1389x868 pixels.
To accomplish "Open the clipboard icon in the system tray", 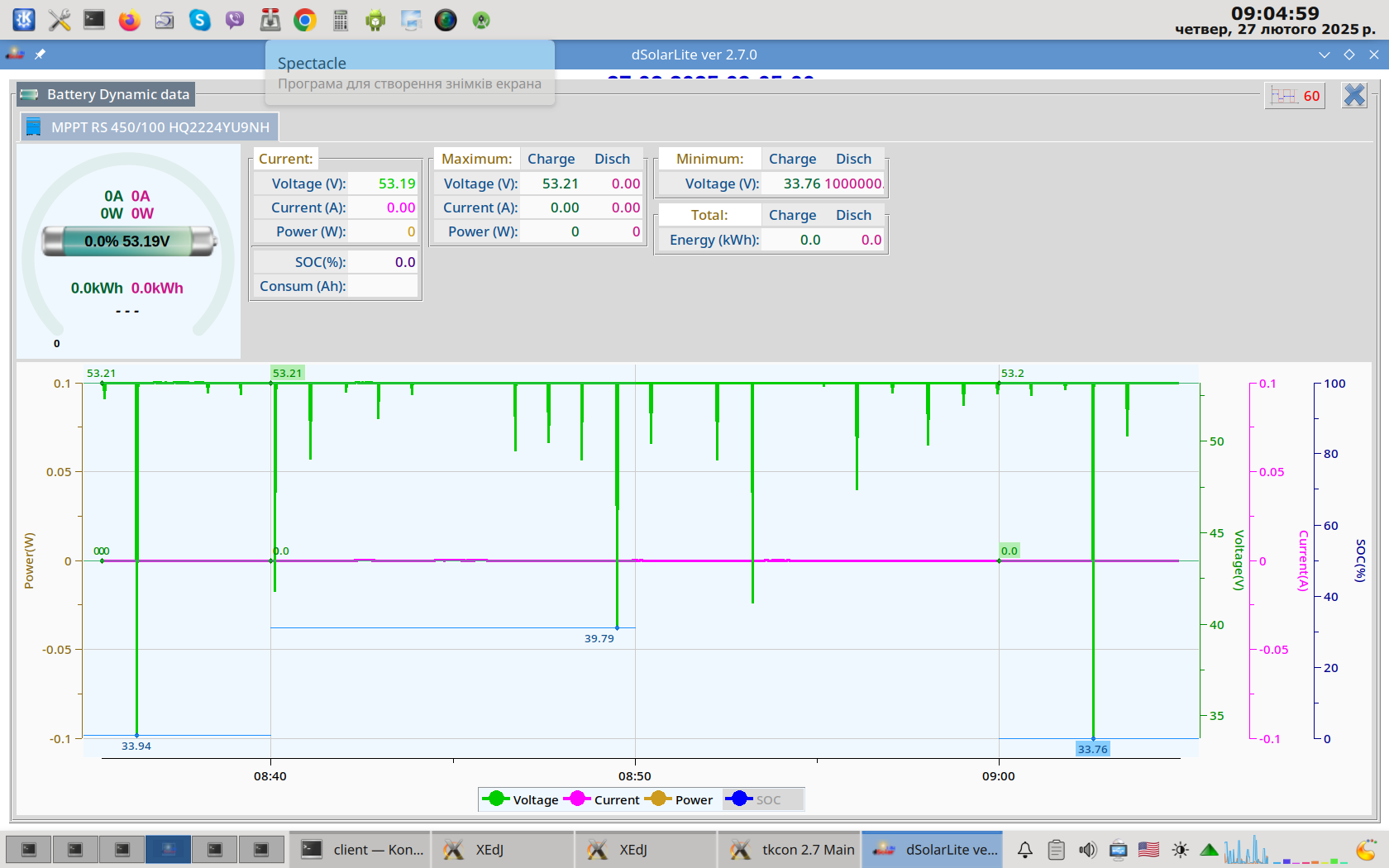I will click(1056, 850).
